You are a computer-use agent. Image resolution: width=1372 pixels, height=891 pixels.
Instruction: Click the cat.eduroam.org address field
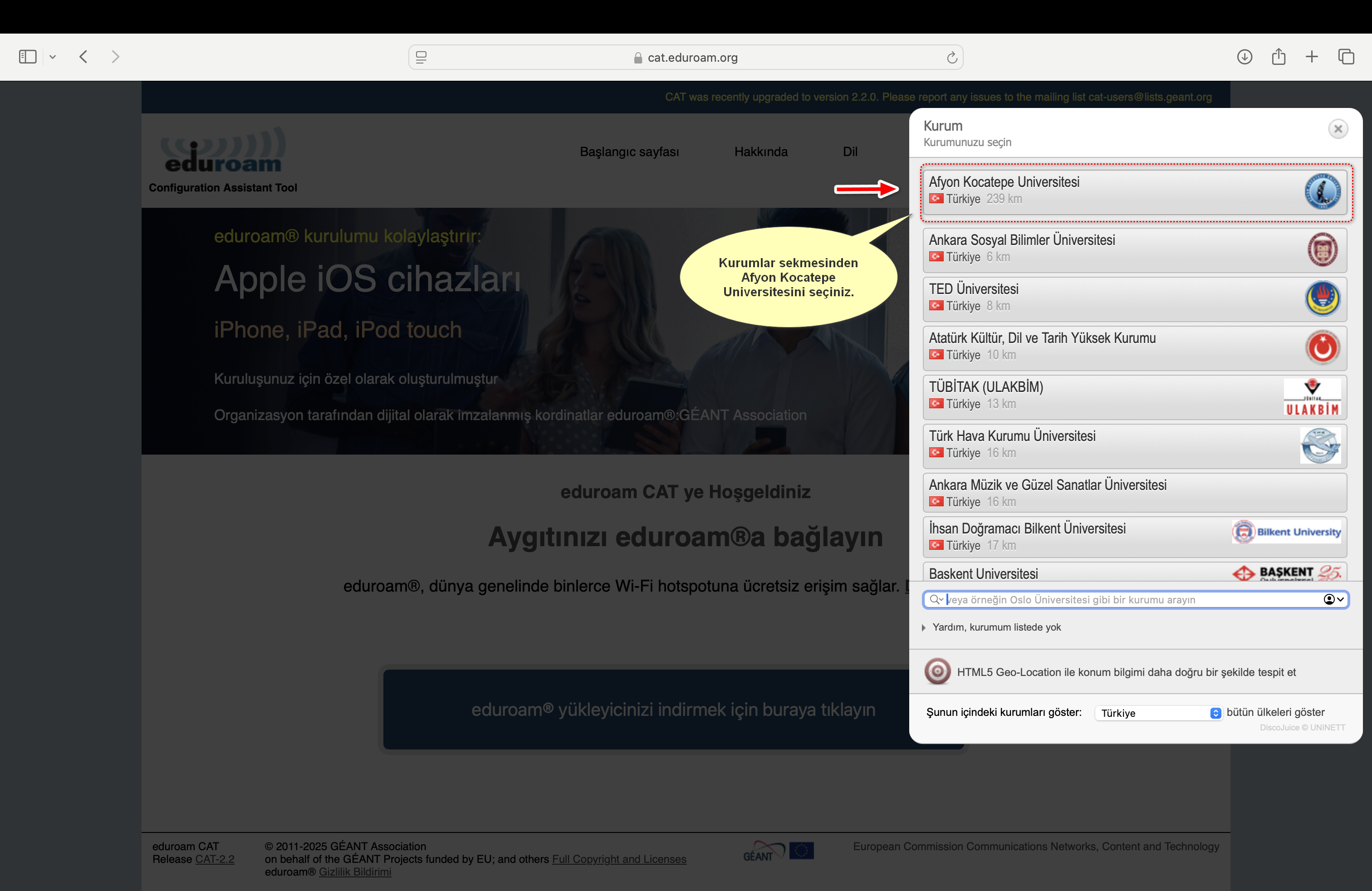686,57
